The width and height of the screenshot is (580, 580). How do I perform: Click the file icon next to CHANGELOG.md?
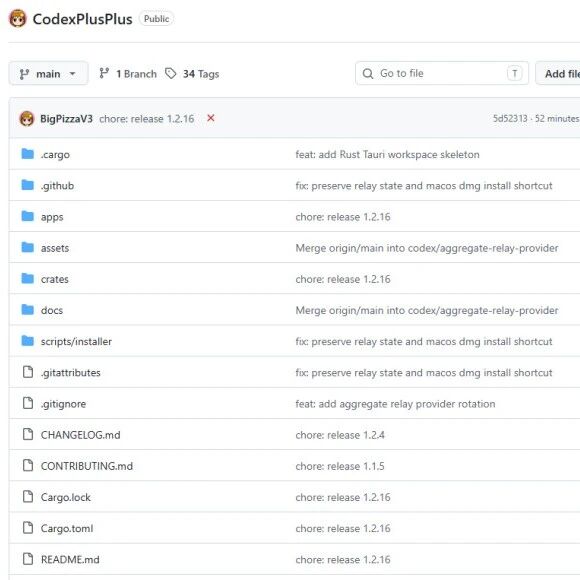point(28,434)
